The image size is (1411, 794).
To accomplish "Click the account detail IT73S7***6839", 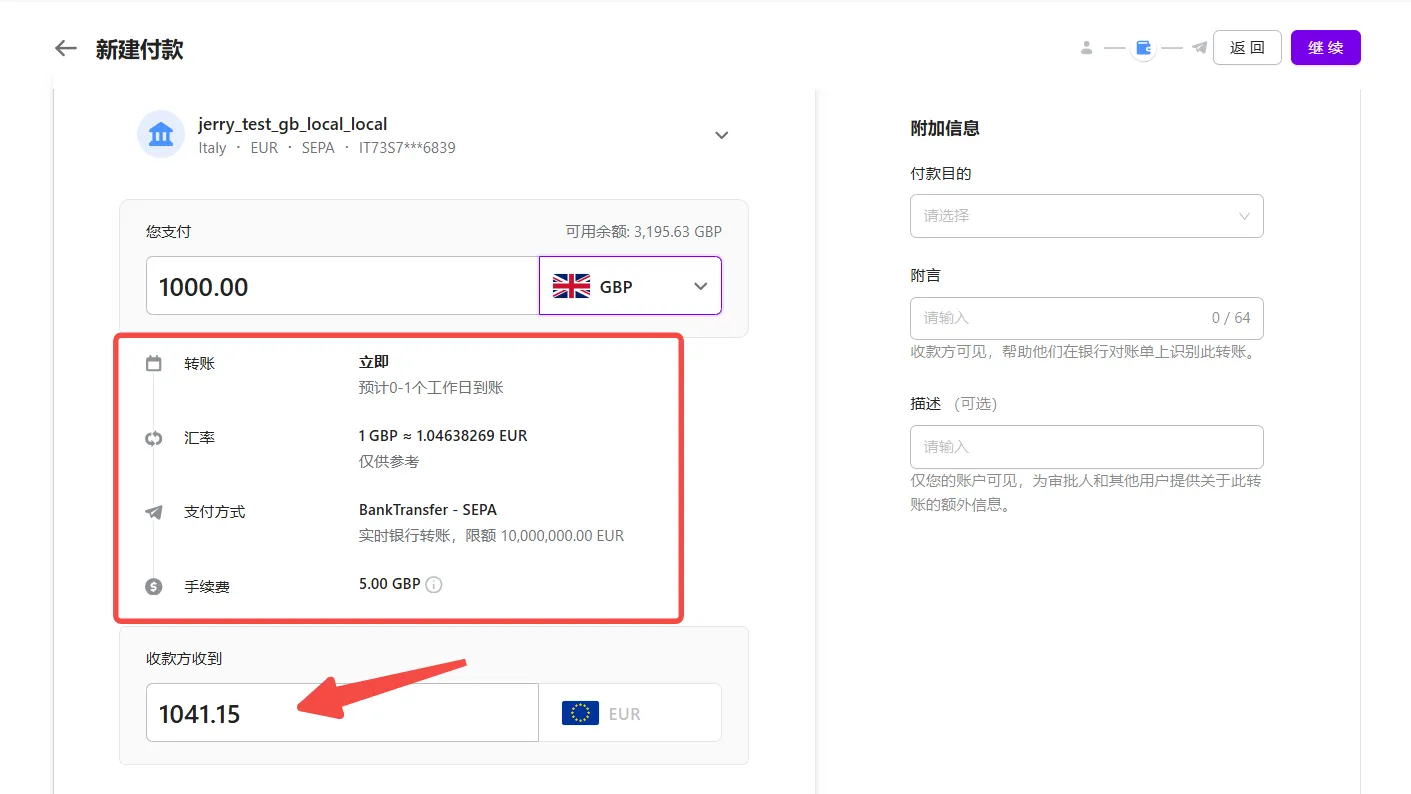I will point(407,148).
